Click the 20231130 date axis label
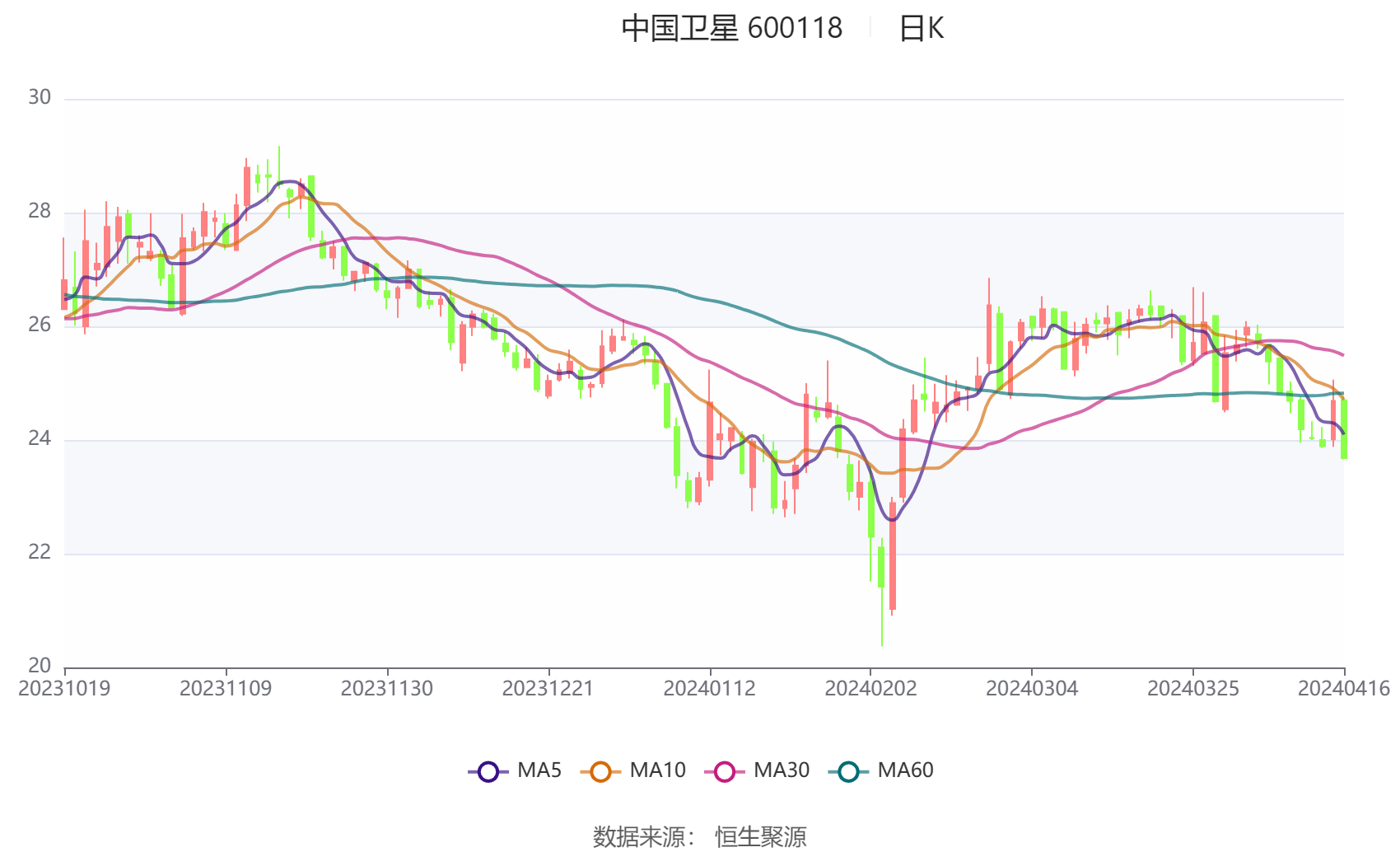Screen dimensions: 1400x852 (387, 689)
